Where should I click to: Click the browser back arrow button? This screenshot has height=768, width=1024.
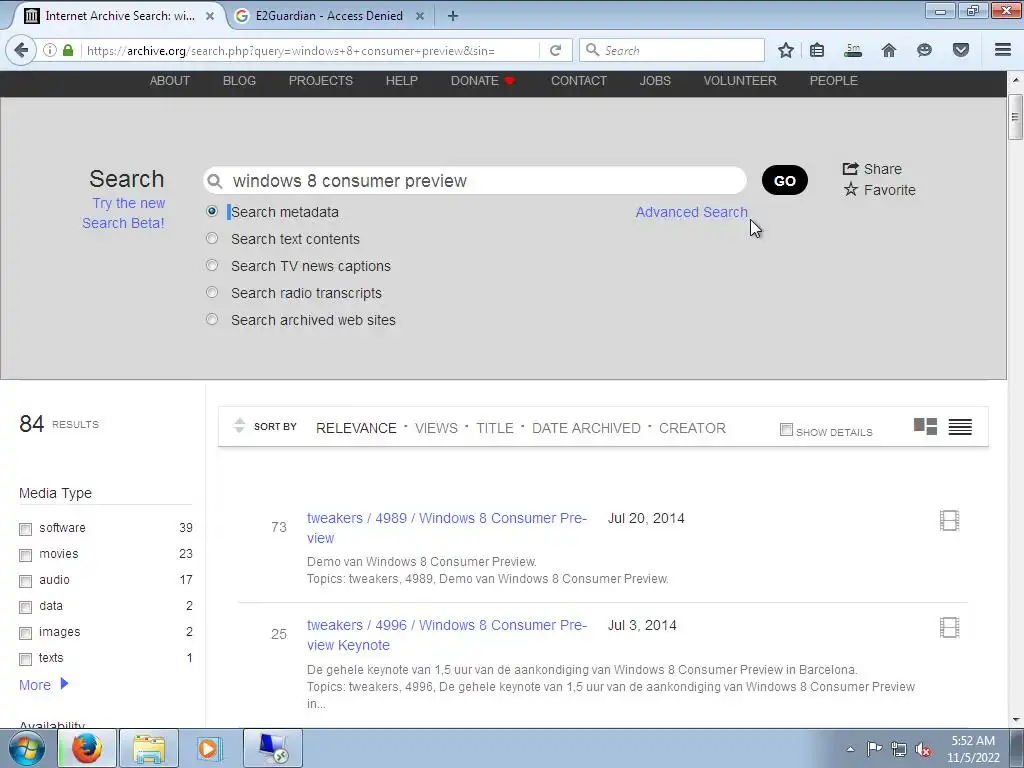coord(21,50)
